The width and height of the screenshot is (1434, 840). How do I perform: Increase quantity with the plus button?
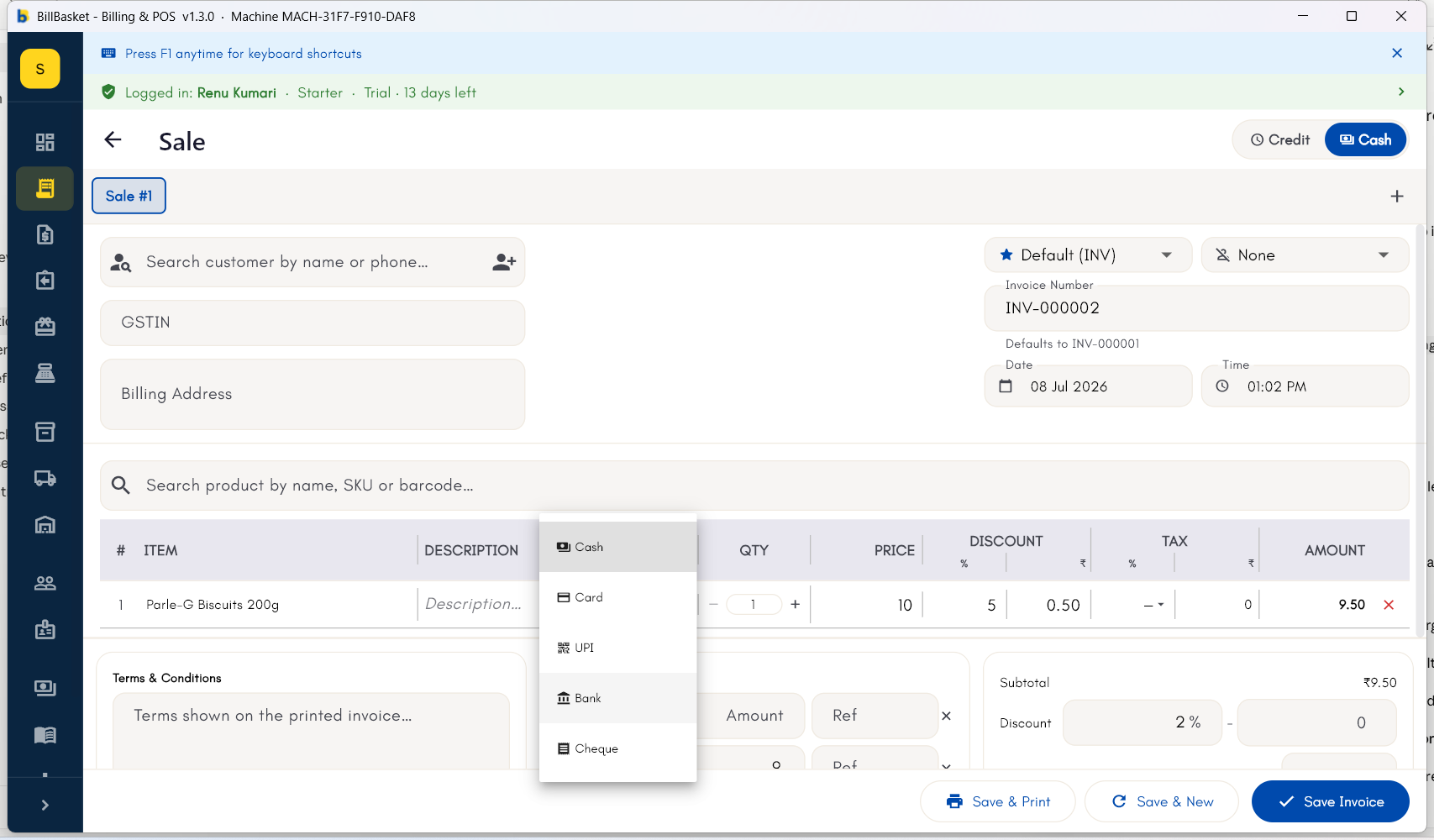click(x=795, y=604)
